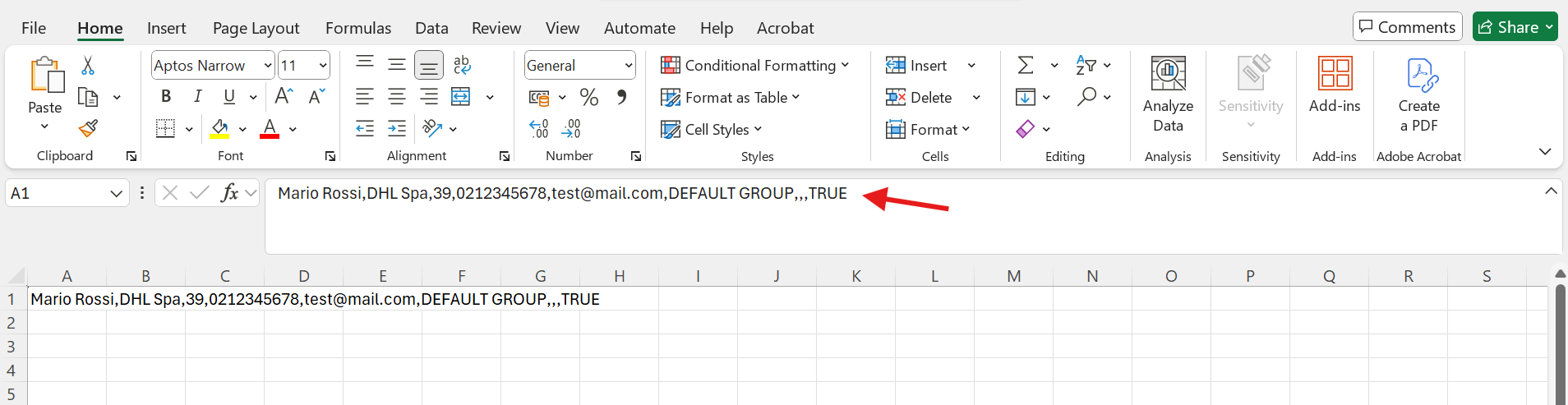Apply the yellow Fill Color swatch

point(219,128)
